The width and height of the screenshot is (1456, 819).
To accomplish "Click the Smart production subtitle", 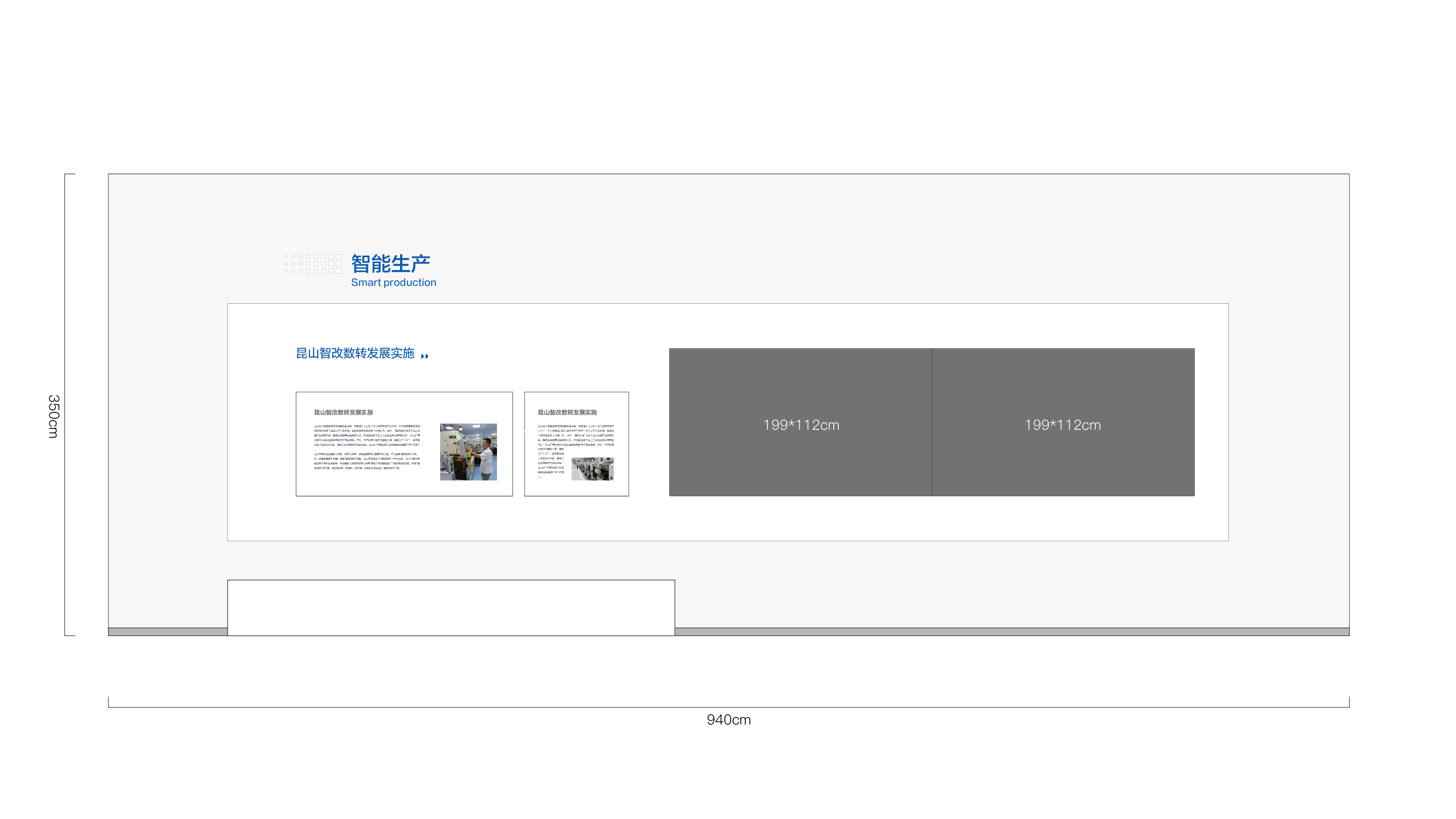I will click(394, 283).
